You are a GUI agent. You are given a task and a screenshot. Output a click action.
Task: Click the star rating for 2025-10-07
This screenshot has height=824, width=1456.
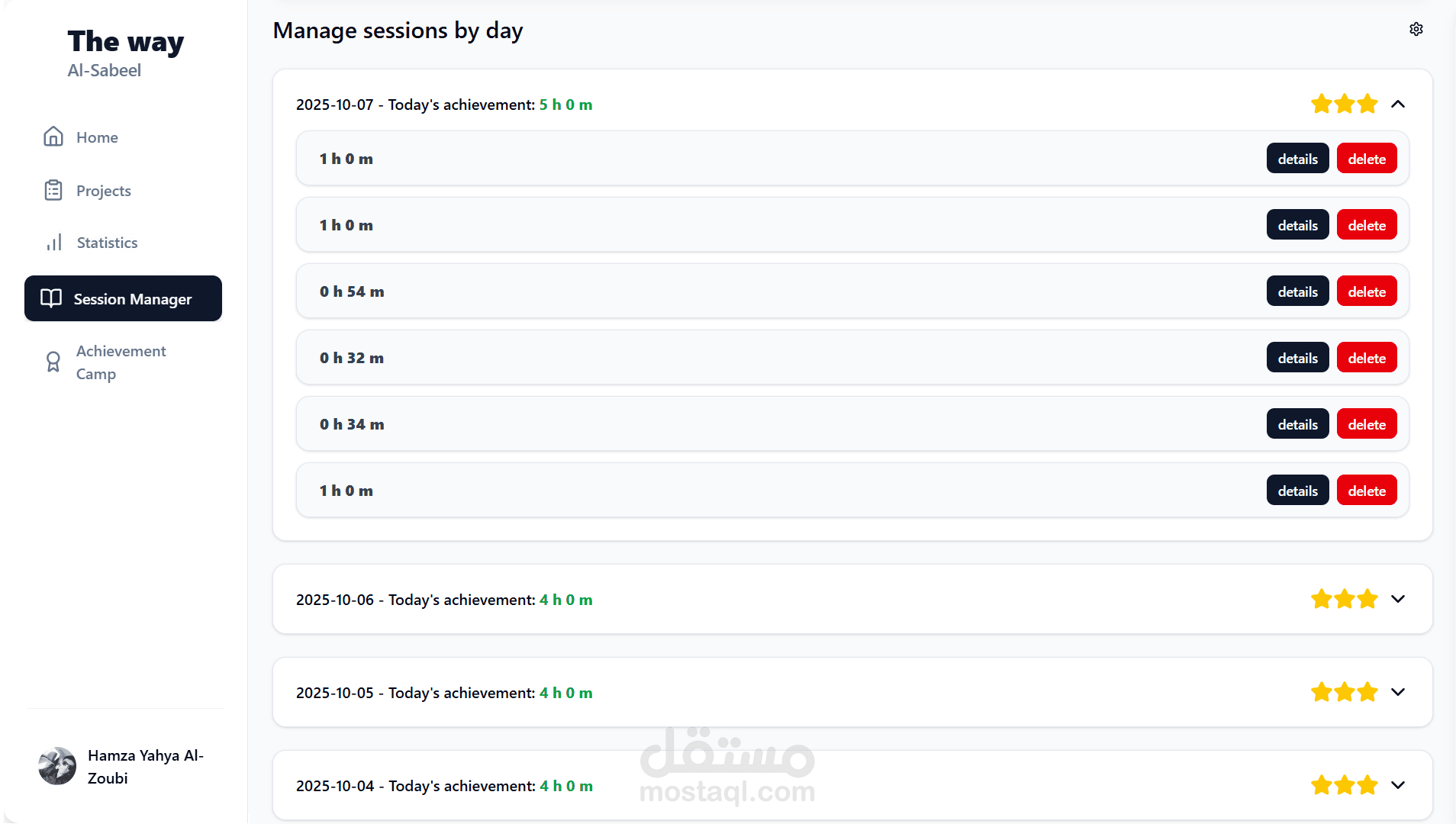pos(1345,104)
